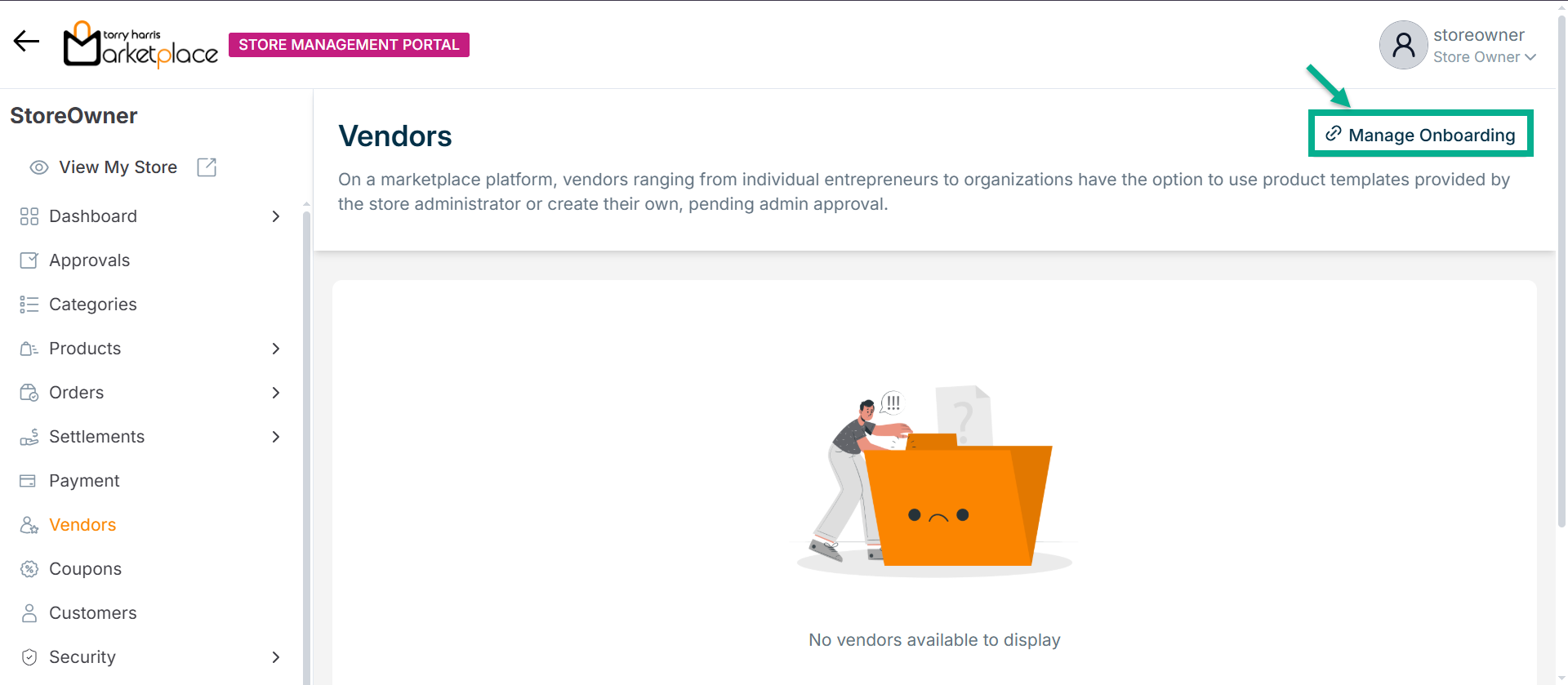Click the Store Management Portal badge
This screenshot has width=1568, height=685.
point(349,45)
